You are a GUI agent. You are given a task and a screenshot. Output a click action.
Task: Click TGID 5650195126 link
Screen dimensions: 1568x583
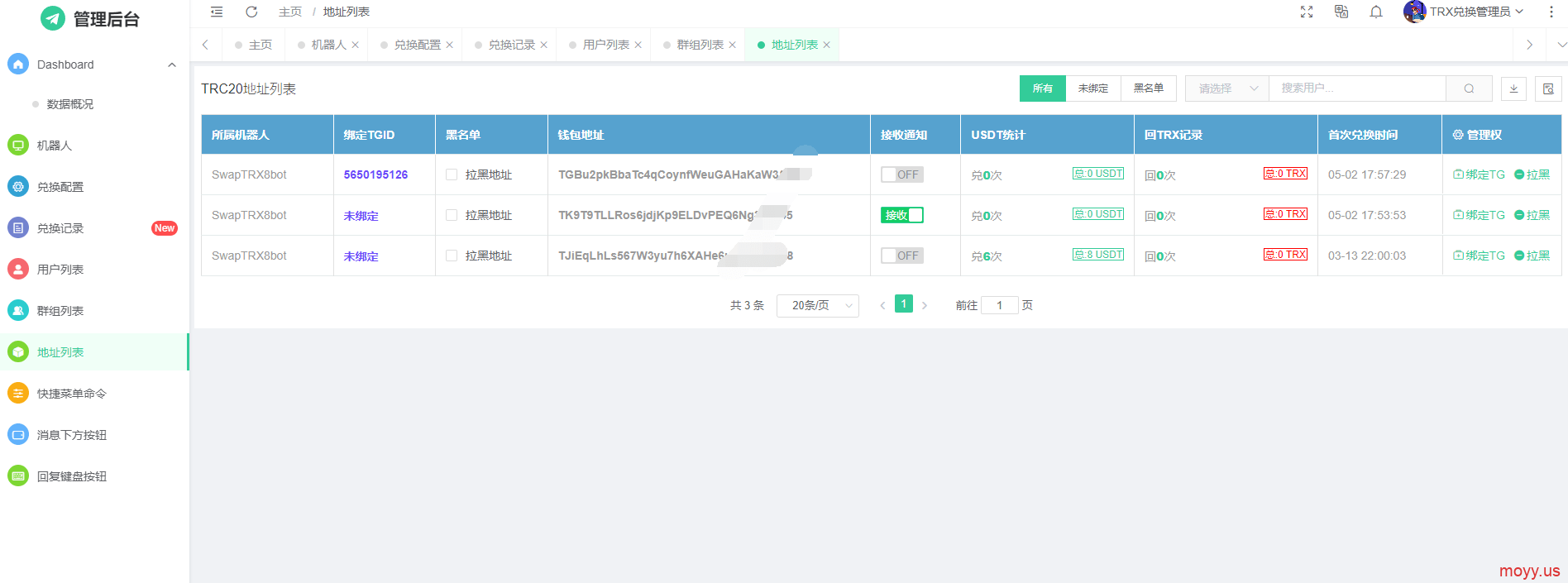click(375, 174)
